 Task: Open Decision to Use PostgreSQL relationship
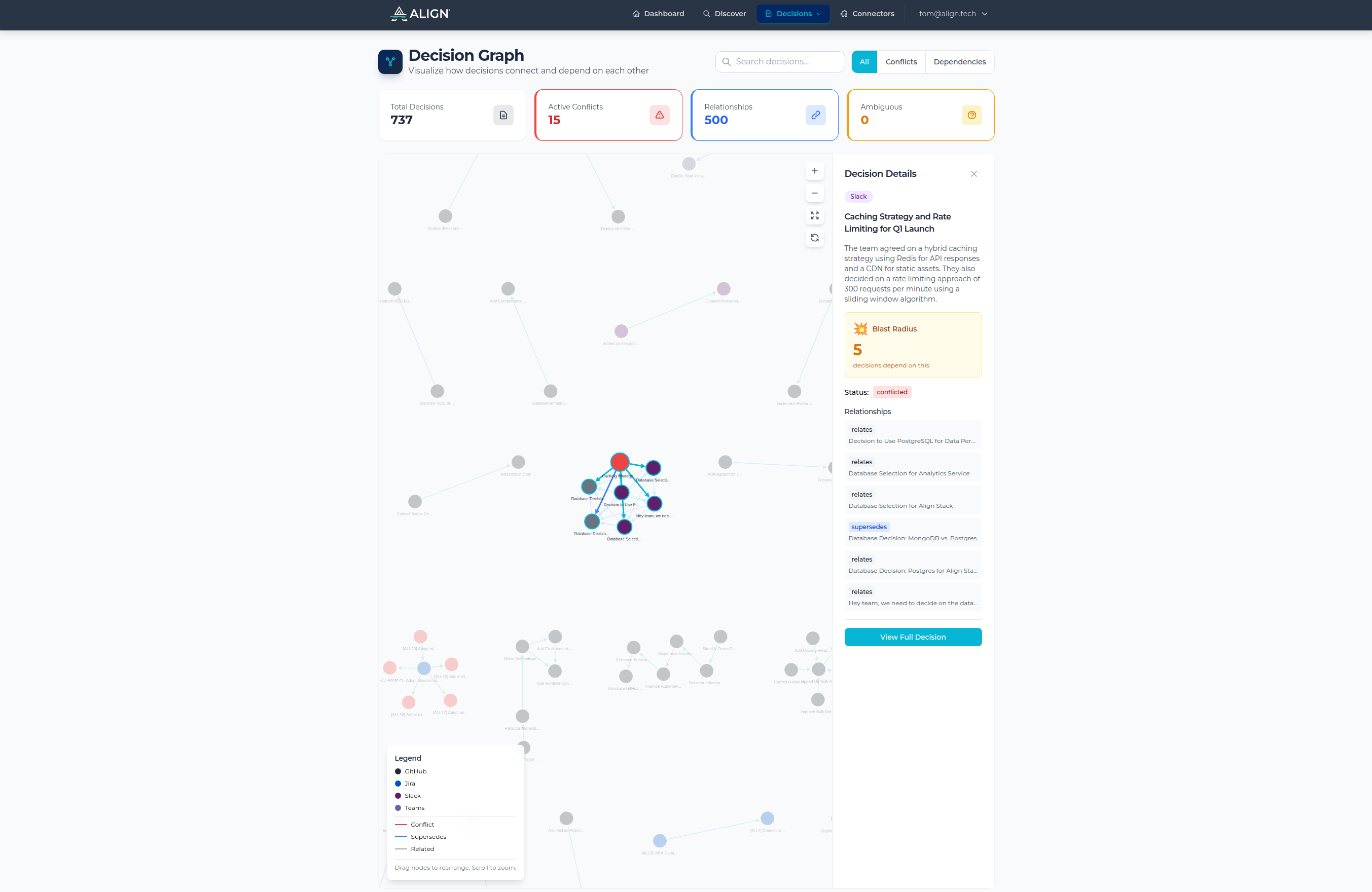pyautogui.click(x=913, y=435)
